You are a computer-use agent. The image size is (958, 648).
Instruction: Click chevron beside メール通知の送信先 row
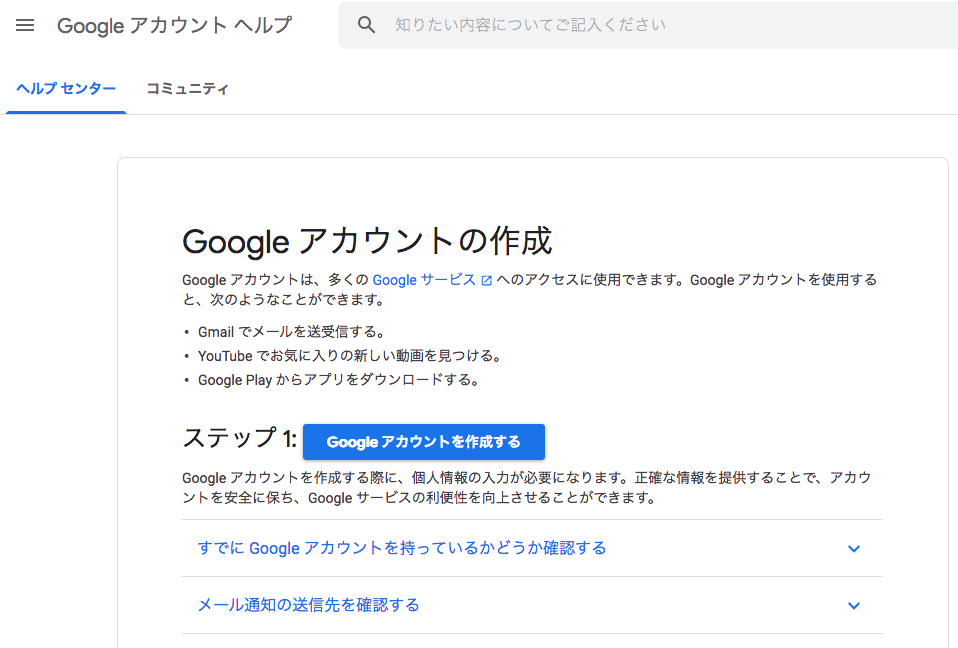[854, 605]
